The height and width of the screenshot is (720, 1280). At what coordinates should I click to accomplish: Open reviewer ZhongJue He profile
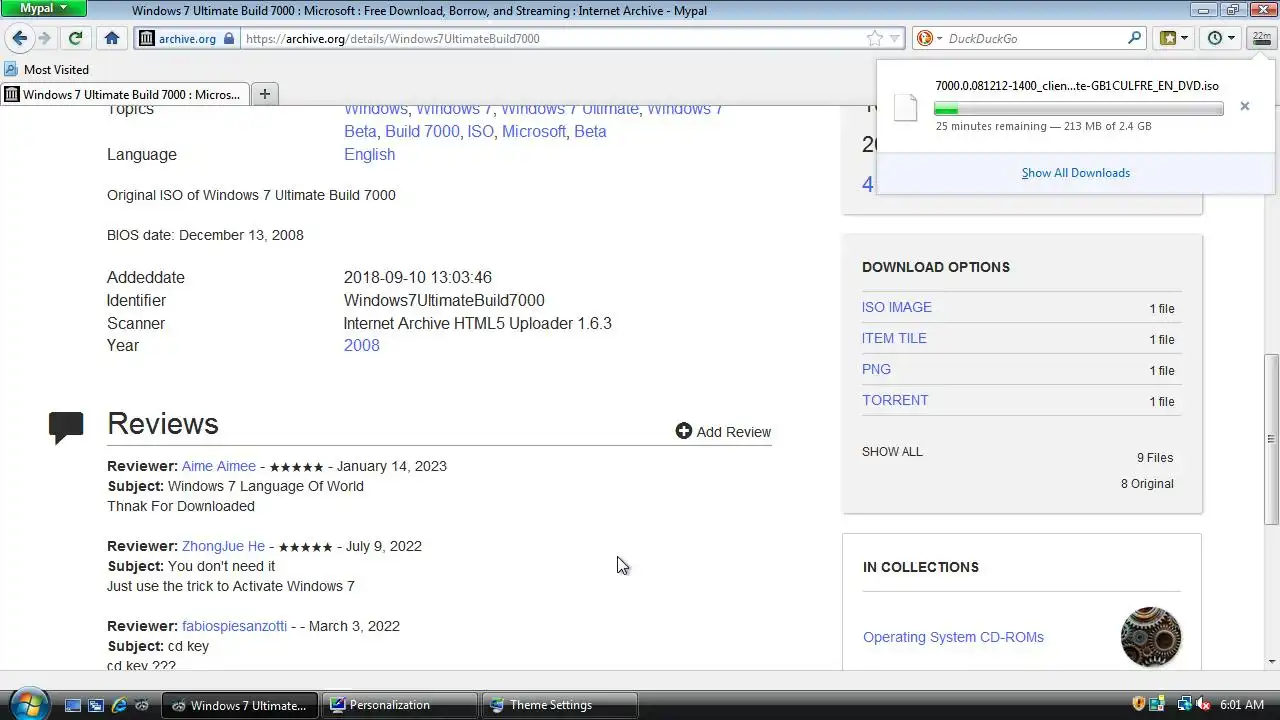223,546
